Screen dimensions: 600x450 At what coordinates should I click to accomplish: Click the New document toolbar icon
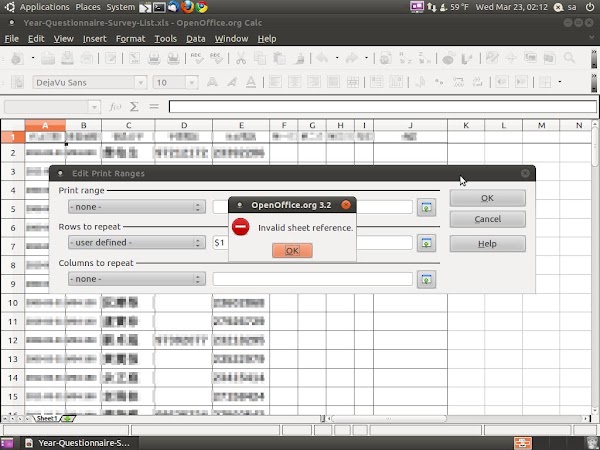[16, 58]
